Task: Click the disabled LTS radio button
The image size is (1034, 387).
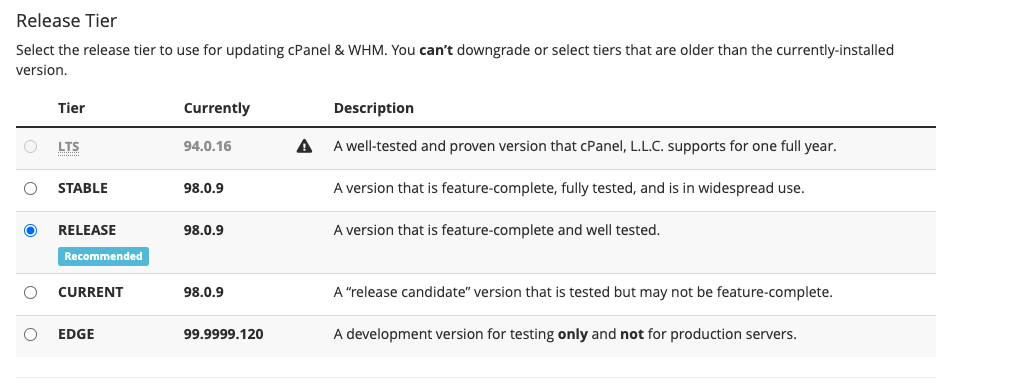Action: click(x=30, y=146)
